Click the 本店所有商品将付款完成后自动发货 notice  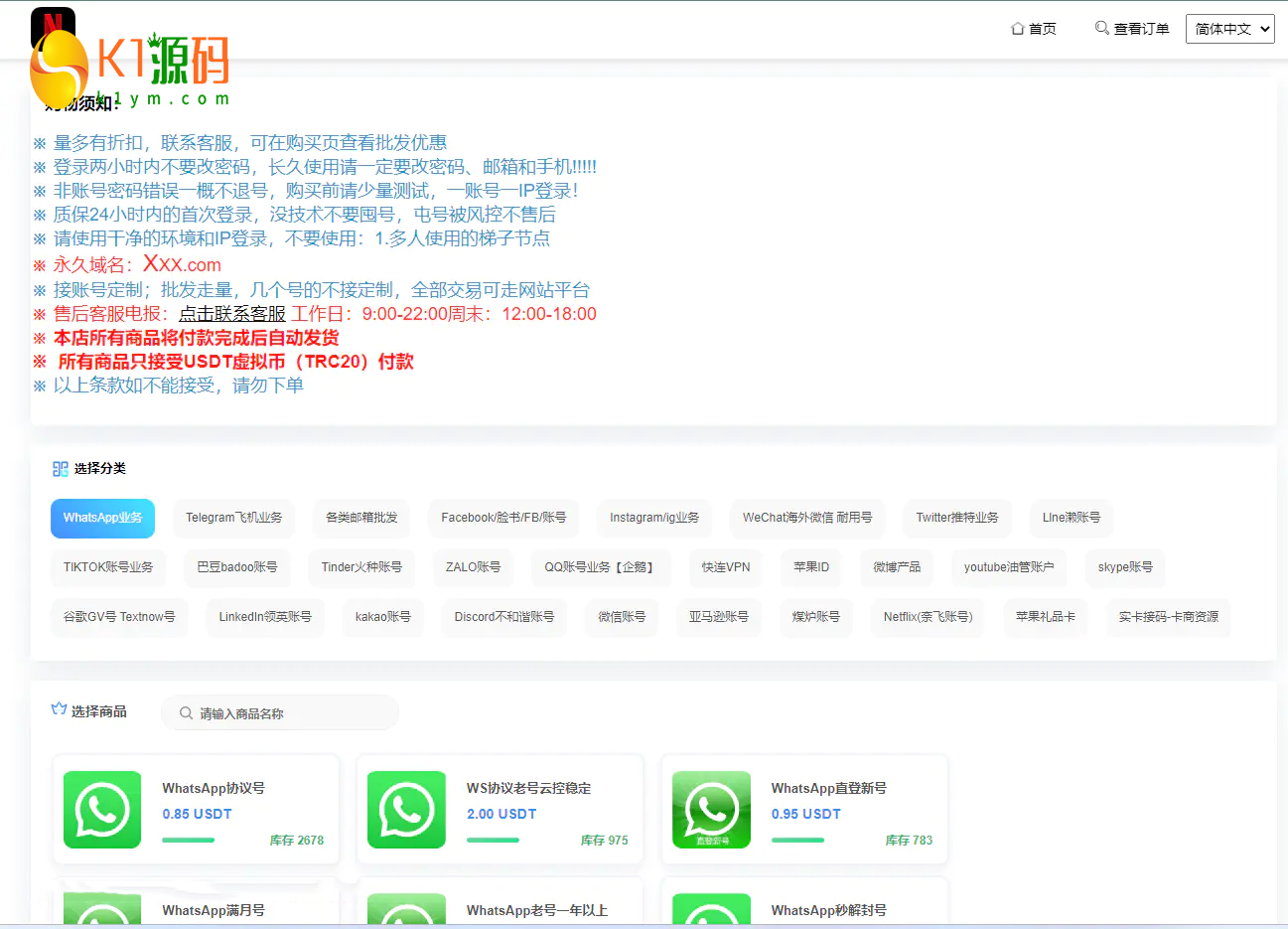click(x=186, y=338)
